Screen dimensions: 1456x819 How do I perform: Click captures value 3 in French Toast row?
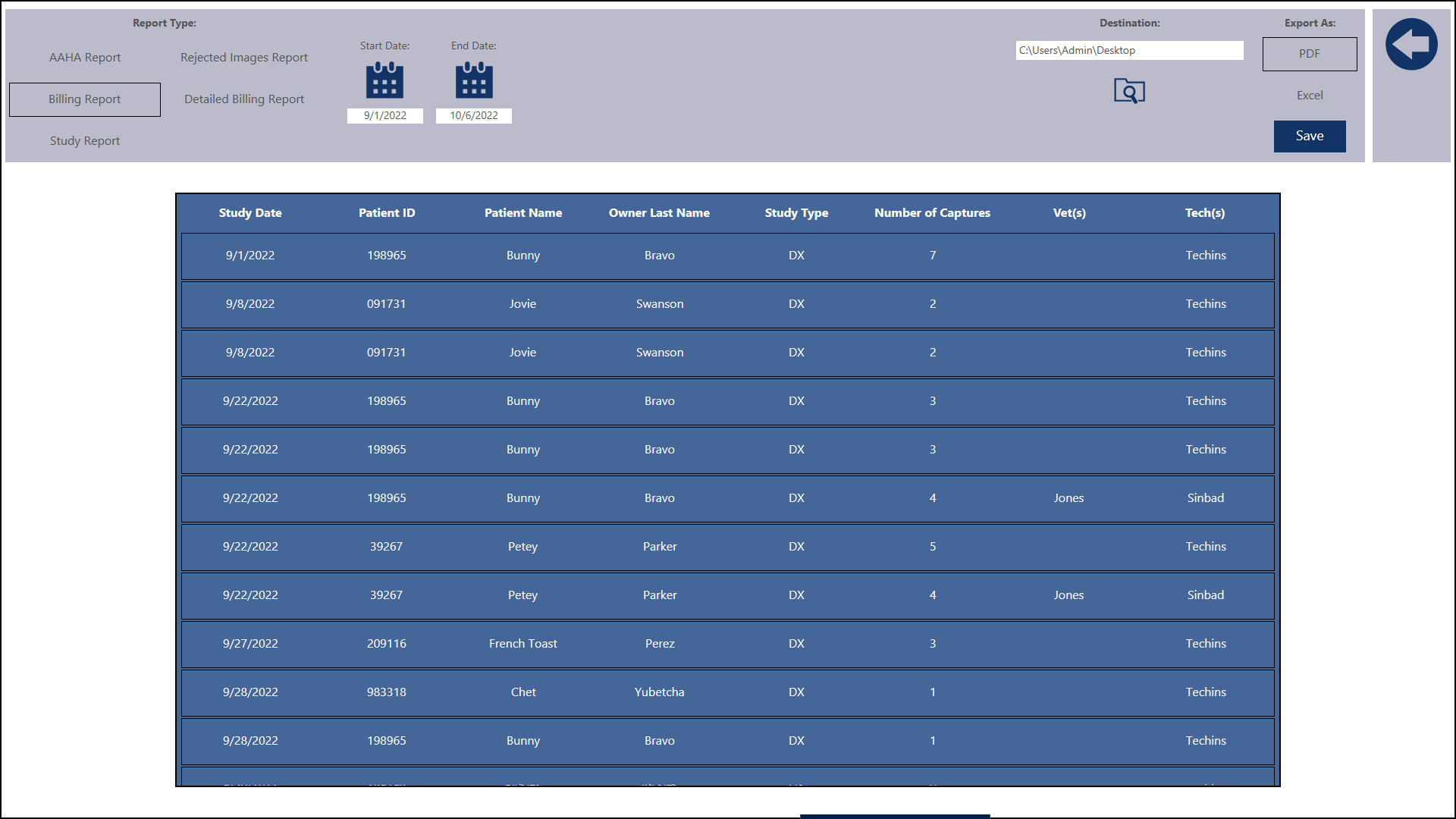coord(933,644)
